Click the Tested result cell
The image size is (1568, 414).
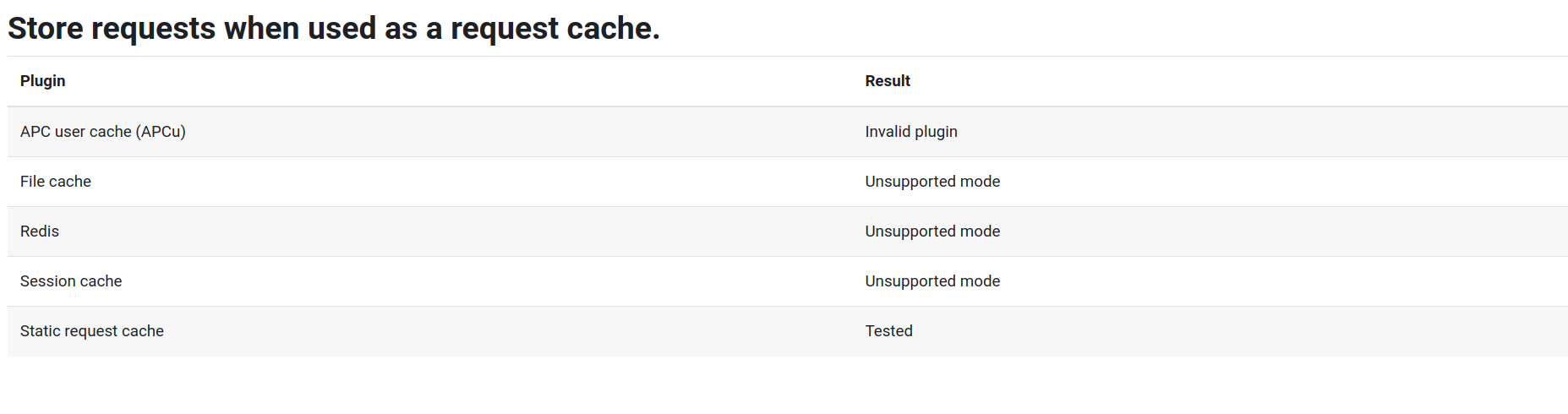coord(888,331)
